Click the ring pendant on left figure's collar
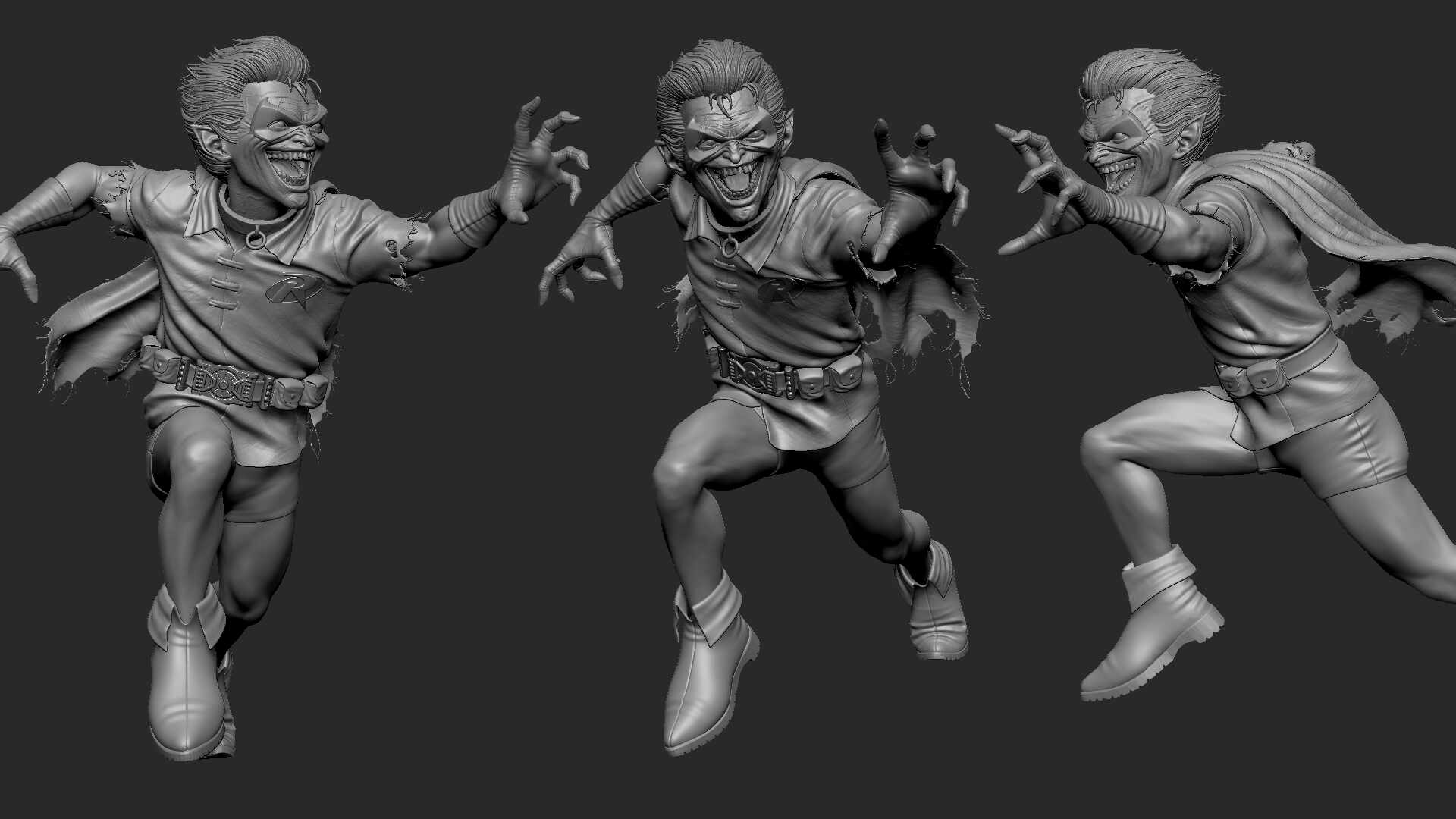 pyautogui.click(x=256, y=240)
